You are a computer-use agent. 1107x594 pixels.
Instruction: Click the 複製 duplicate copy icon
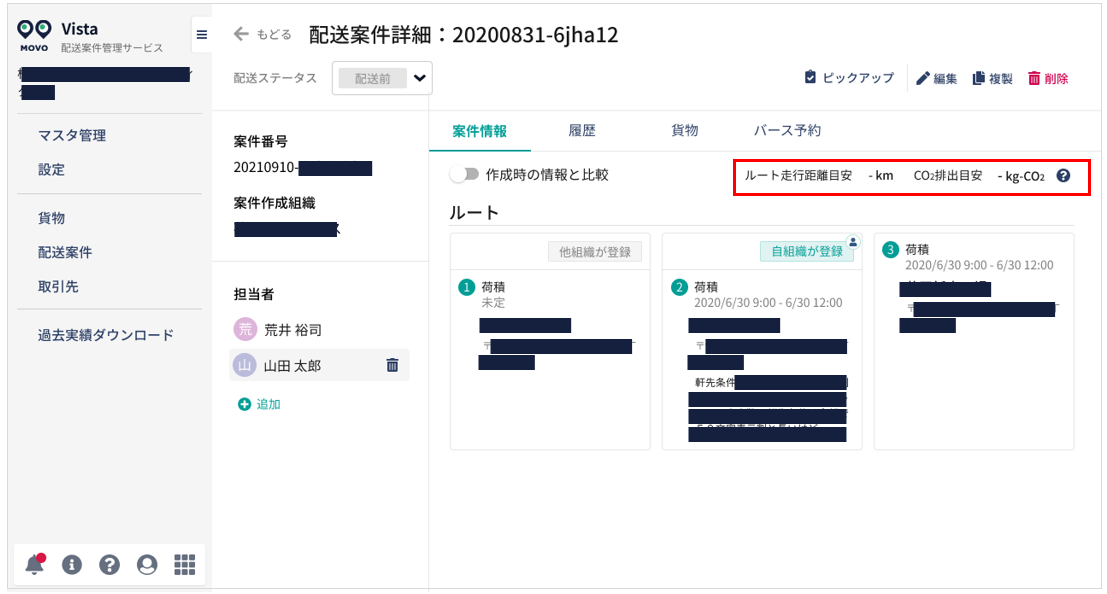pos(979,76)
